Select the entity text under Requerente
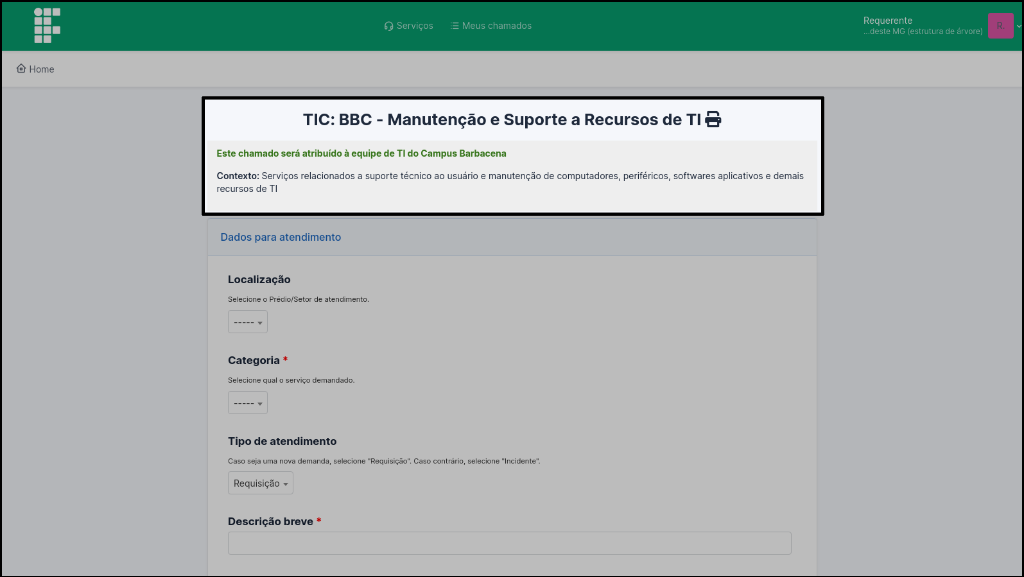Screen dimensions: 1024x577 (x=921, y=32)
